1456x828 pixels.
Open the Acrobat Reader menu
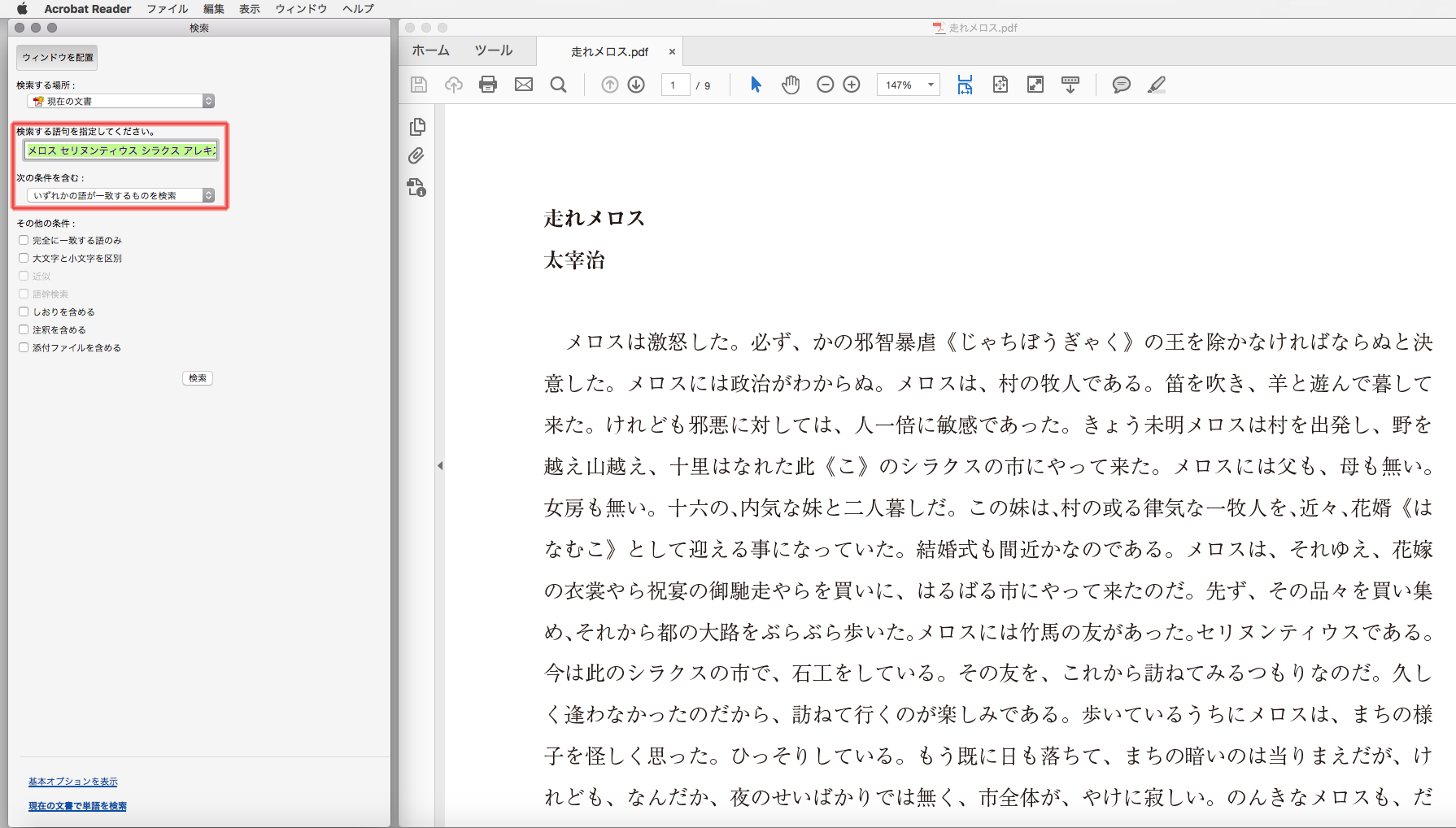click(88, 8)
